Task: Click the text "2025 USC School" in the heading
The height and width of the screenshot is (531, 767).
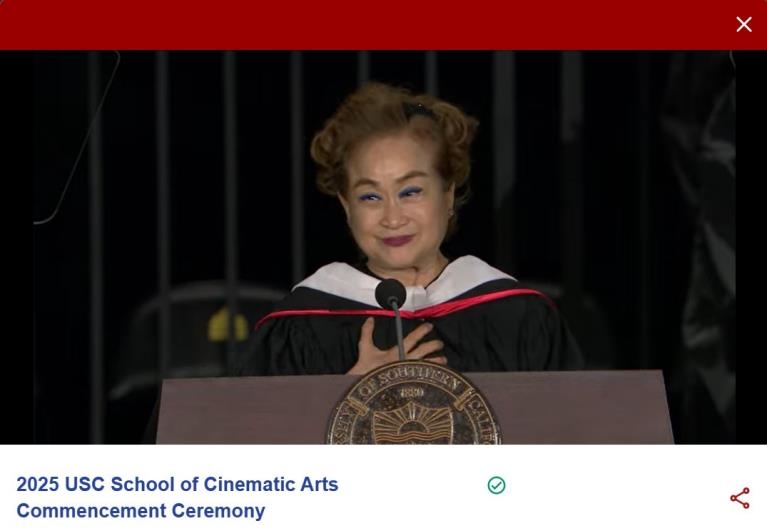Action: tap(95, 485)
